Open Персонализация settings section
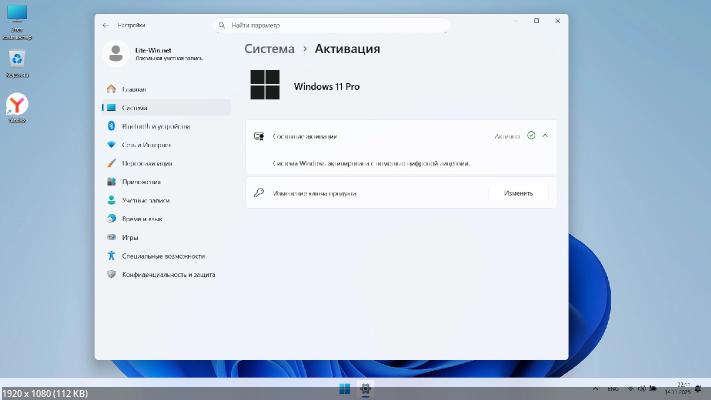Viewport: 711px width, 400px height. (x=147, y=163)
